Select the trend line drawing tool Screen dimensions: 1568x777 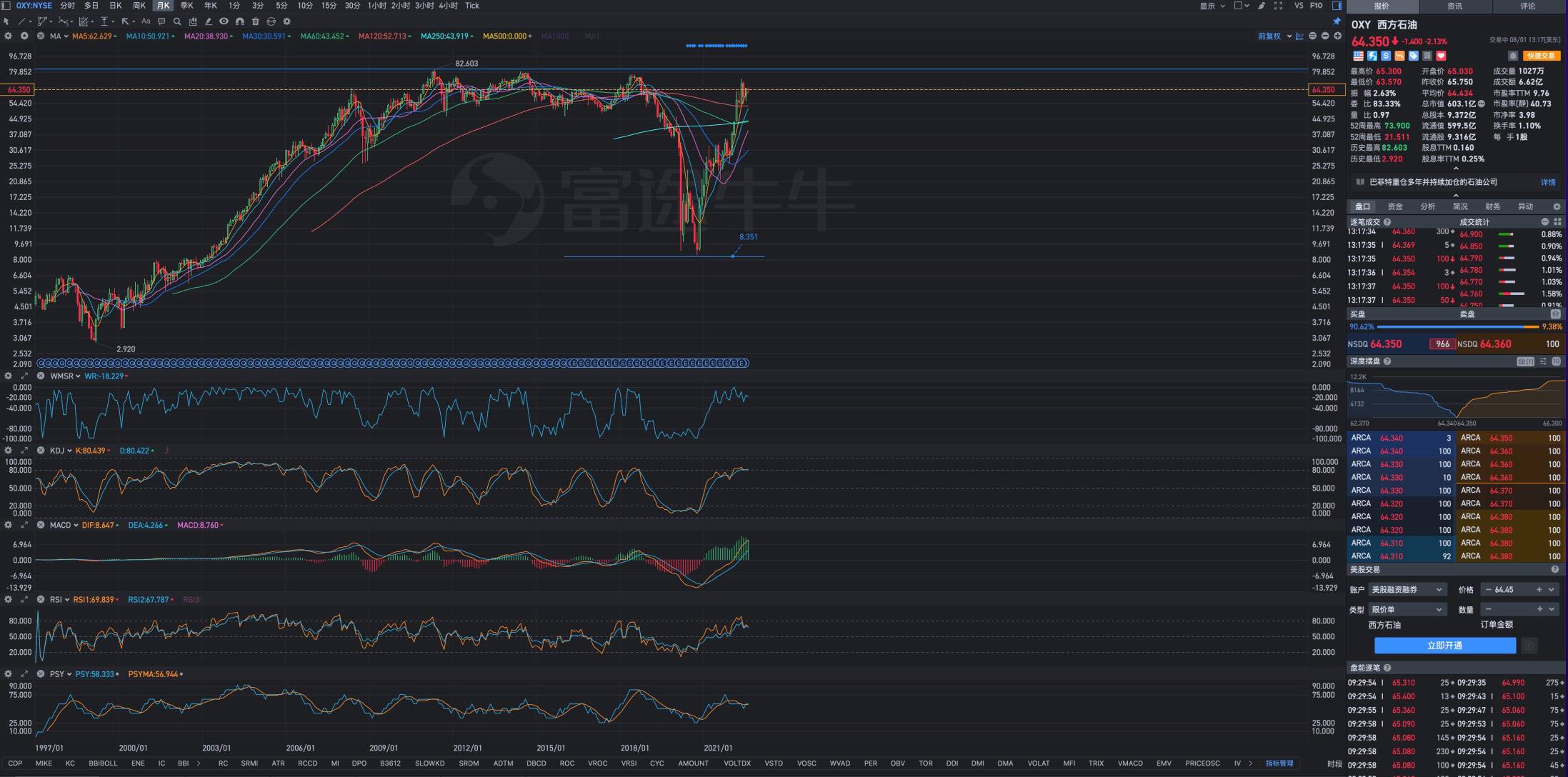(x=21, y=21)
